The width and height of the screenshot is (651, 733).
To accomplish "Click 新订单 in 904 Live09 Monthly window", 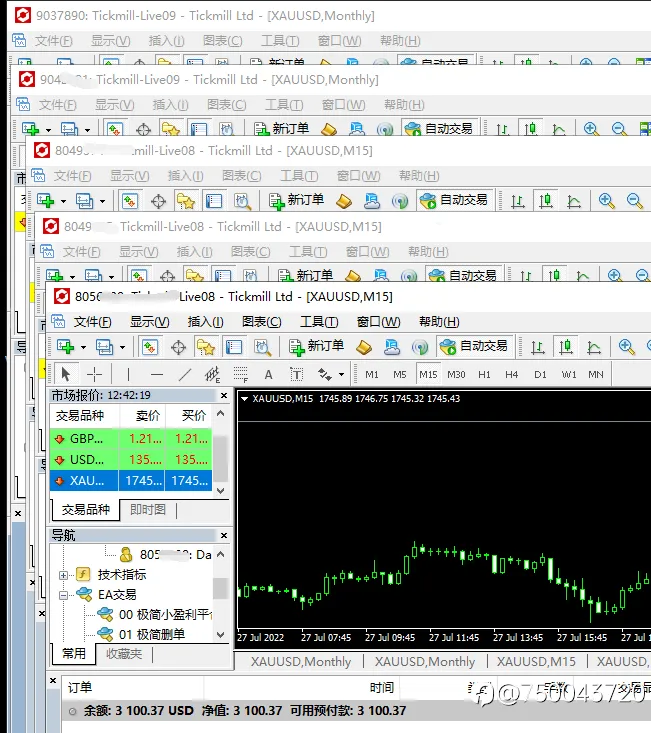I will (x=282, y=128).
